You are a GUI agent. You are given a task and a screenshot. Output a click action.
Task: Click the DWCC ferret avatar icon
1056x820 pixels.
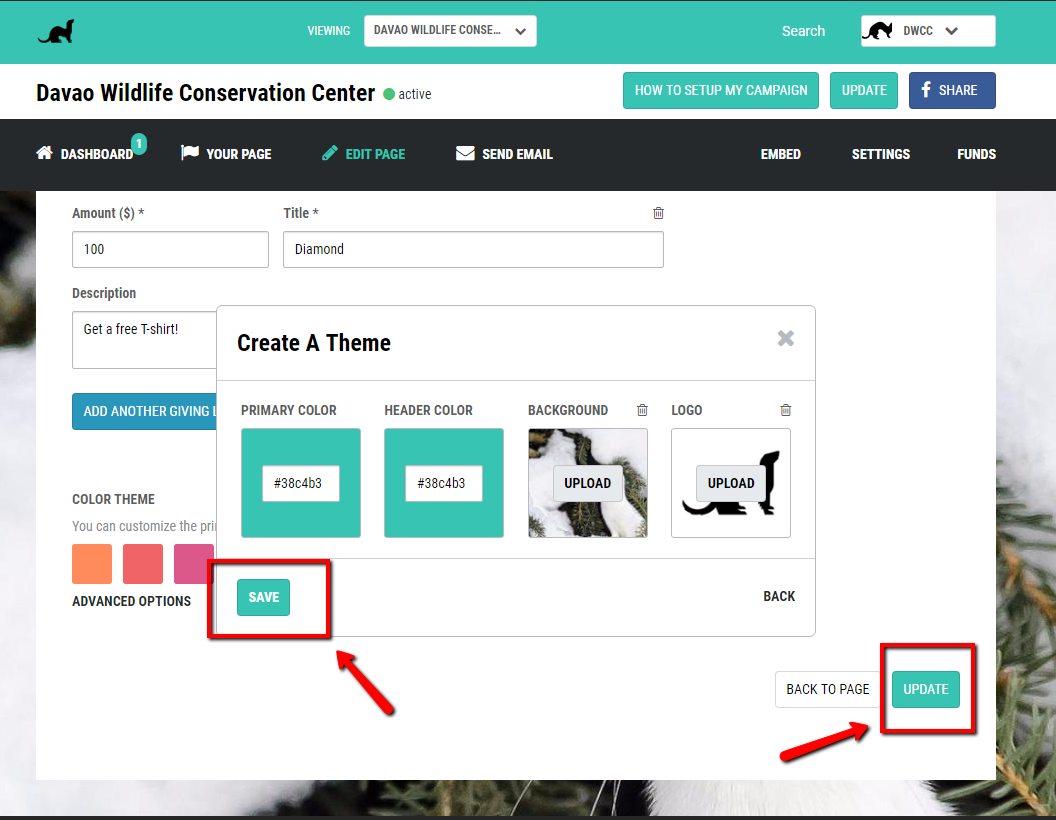[878, 31]
